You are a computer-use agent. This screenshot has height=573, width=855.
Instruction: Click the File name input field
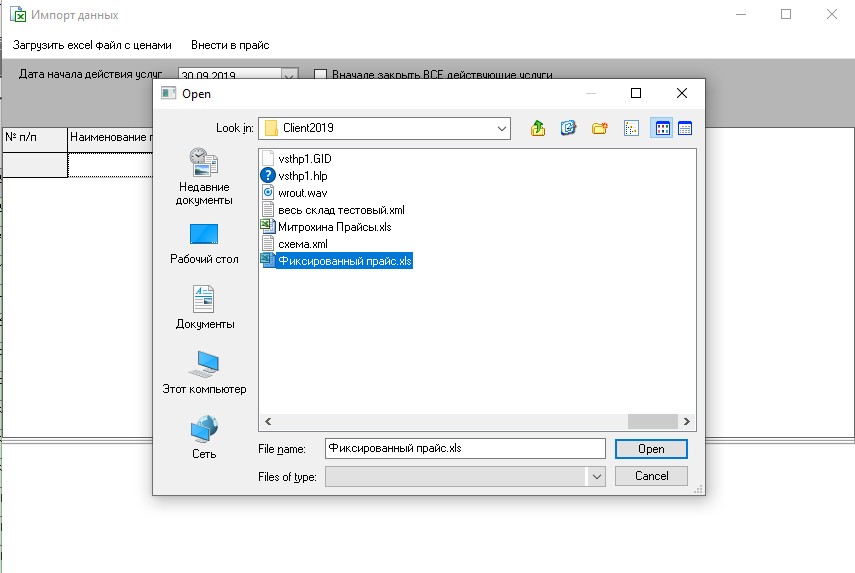point(465,449)
